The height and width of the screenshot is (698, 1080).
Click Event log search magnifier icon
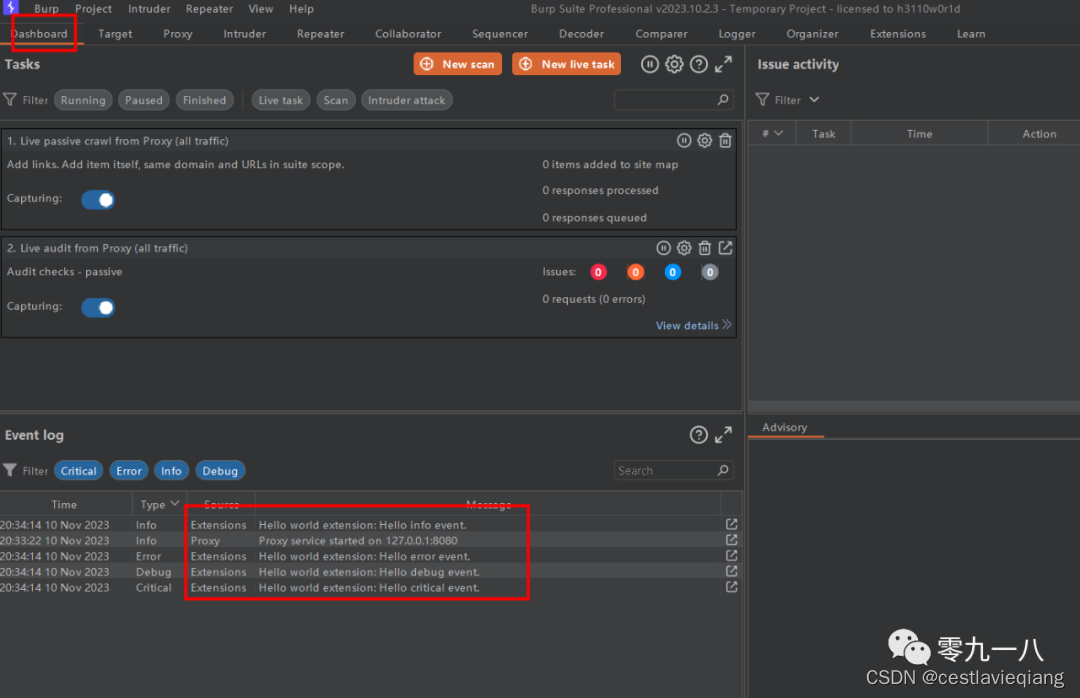coord(723,471)
